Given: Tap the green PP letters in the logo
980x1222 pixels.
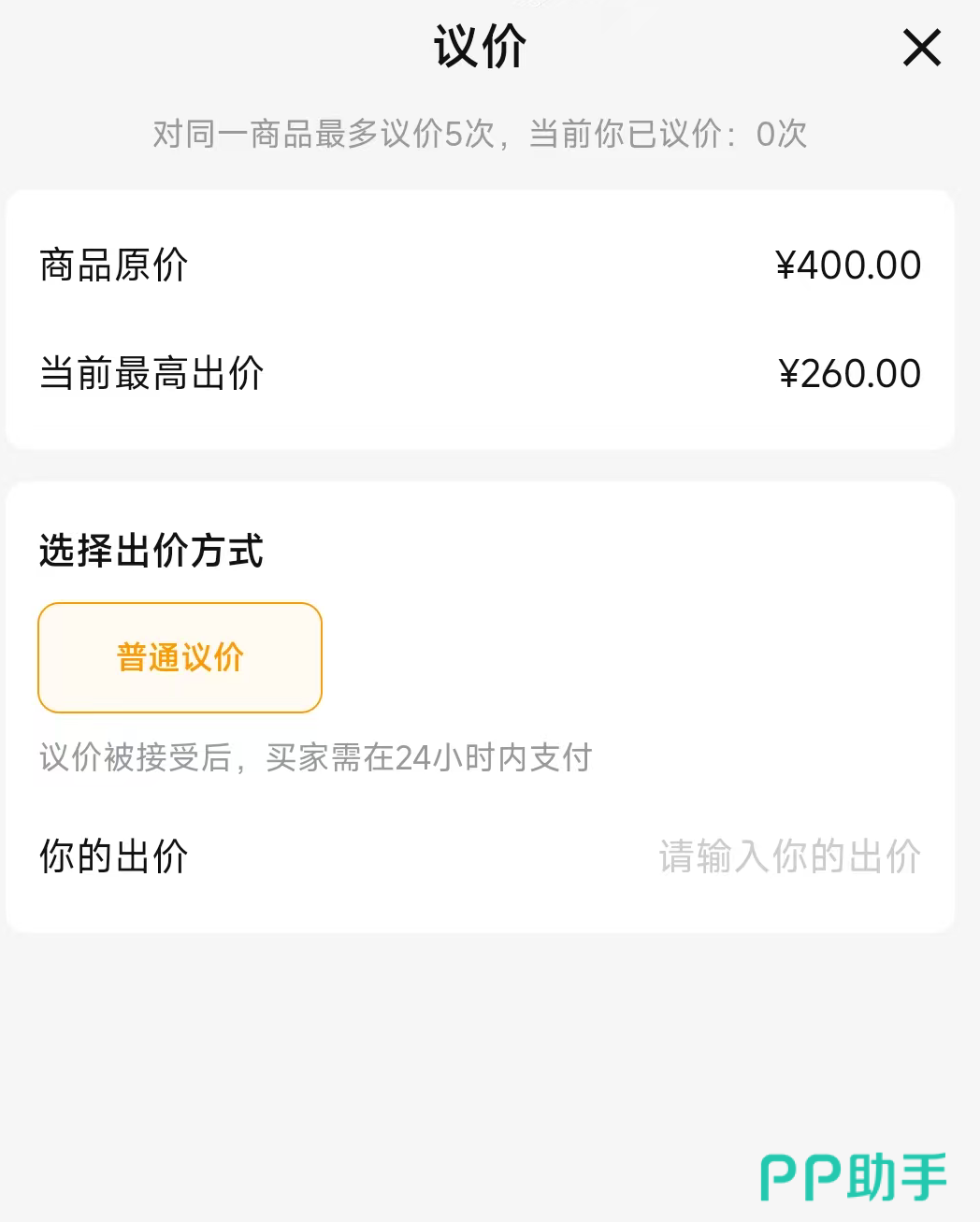Looking at the screenshot, I should pyautogui.click(x=801, y=1178).
